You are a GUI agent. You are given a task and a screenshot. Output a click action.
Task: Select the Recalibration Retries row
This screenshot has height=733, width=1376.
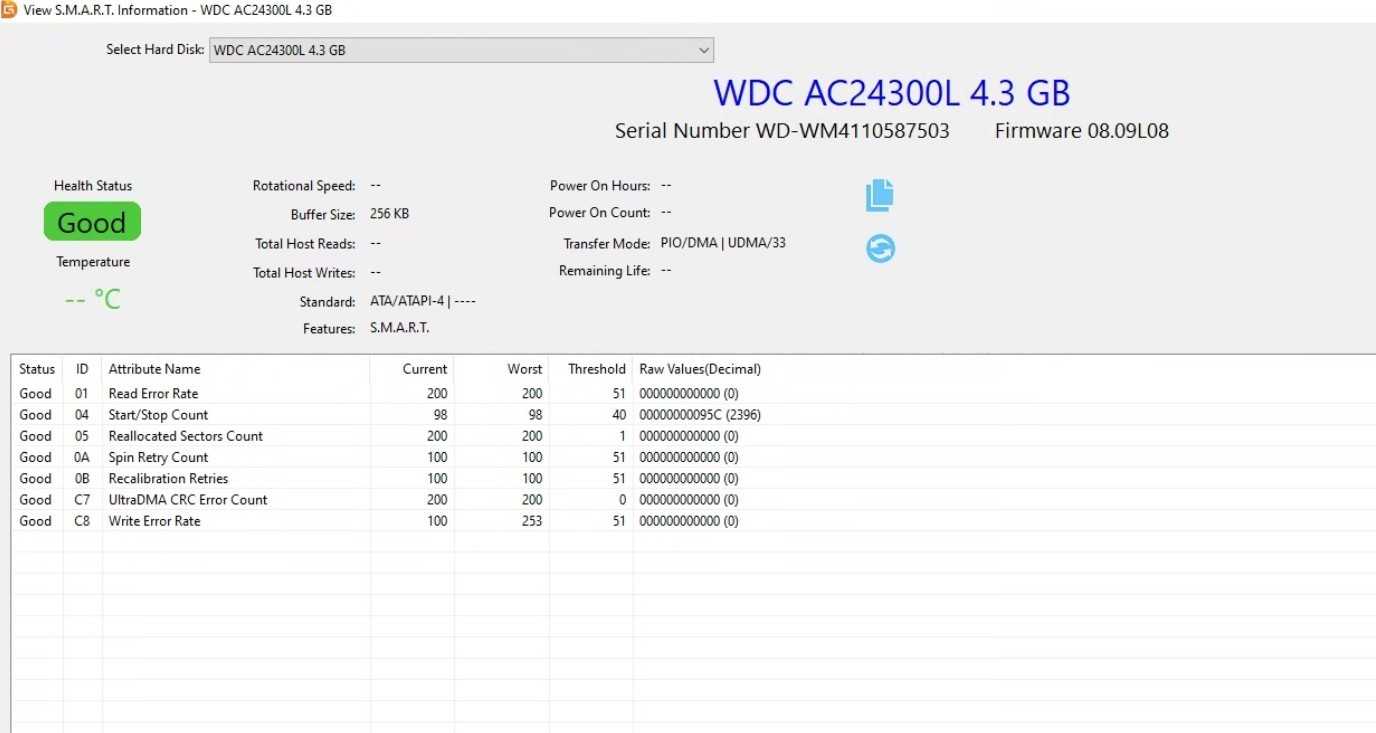click(694, 478)
